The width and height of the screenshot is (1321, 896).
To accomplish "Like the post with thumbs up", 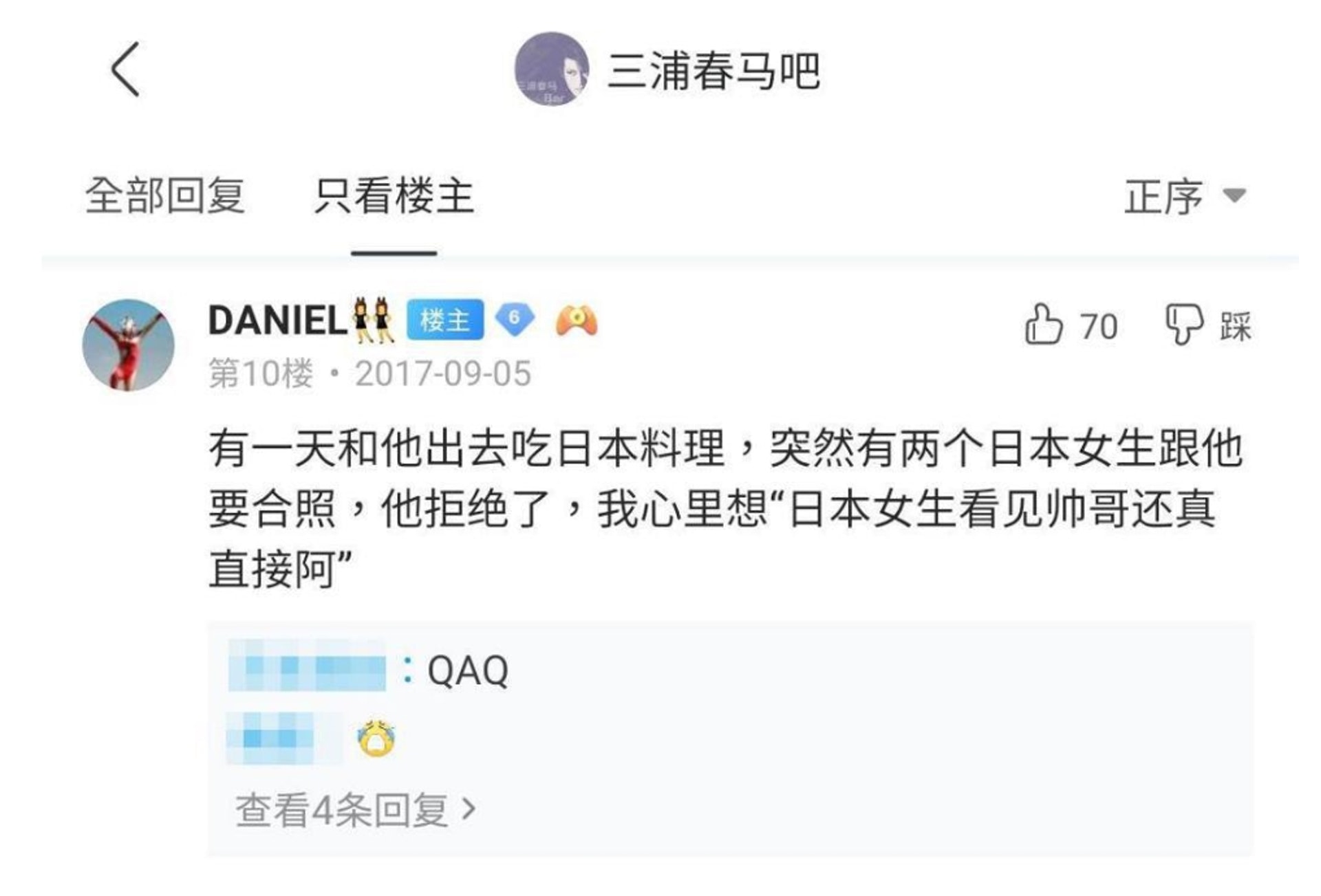I will point(1044,325).
